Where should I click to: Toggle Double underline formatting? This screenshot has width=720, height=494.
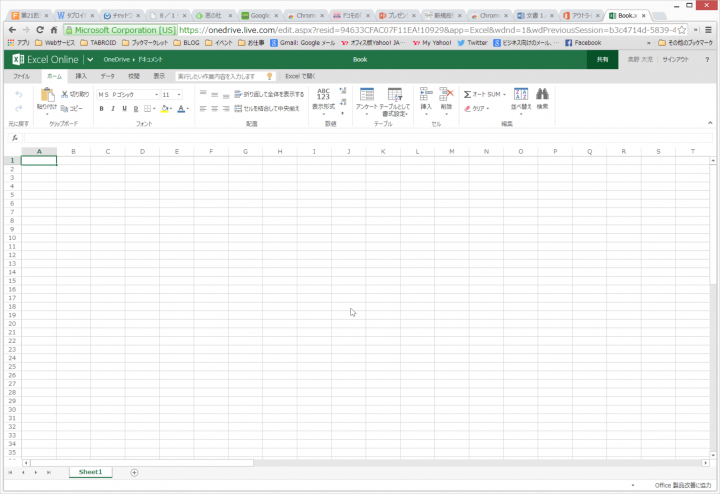coord(136,109)
